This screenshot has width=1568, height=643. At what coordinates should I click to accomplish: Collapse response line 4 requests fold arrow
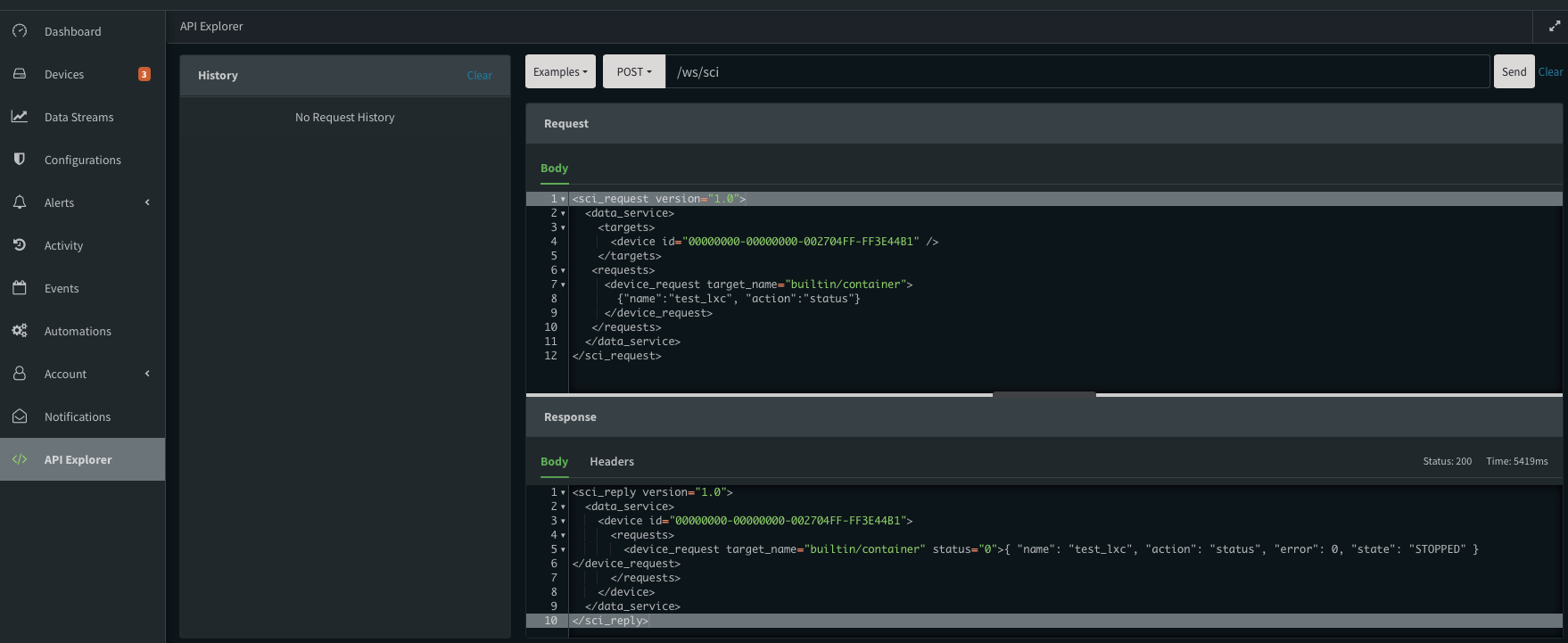563,535
